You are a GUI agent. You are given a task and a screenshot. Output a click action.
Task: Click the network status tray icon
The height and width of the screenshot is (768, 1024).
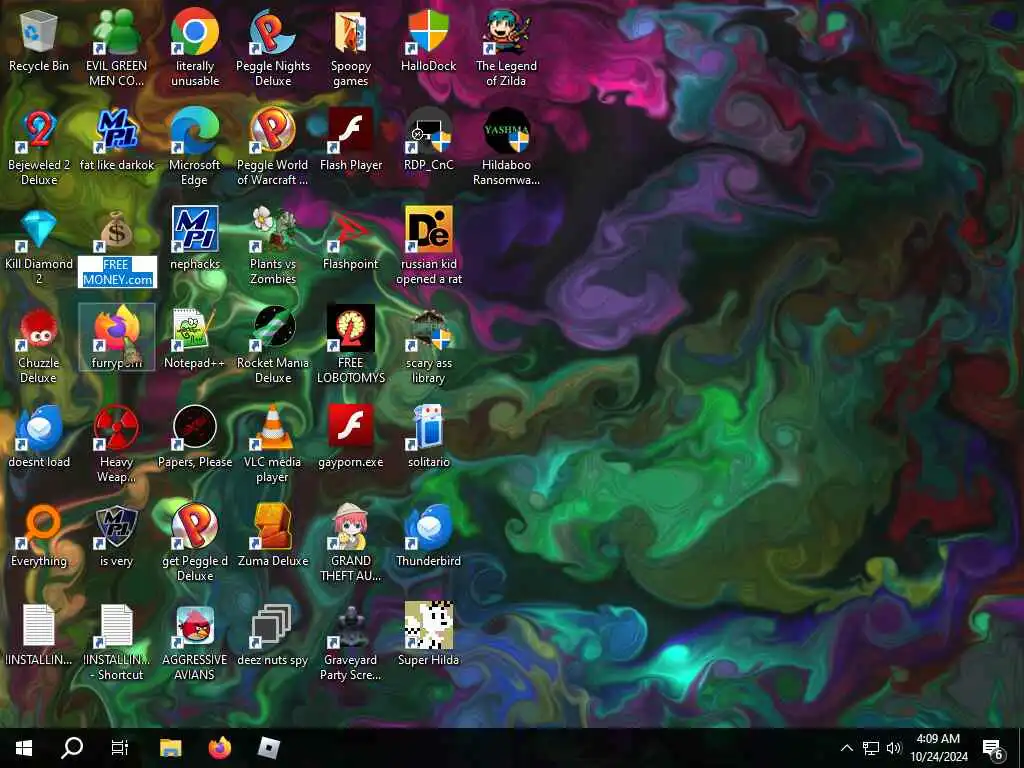click(x=871, y=748)
